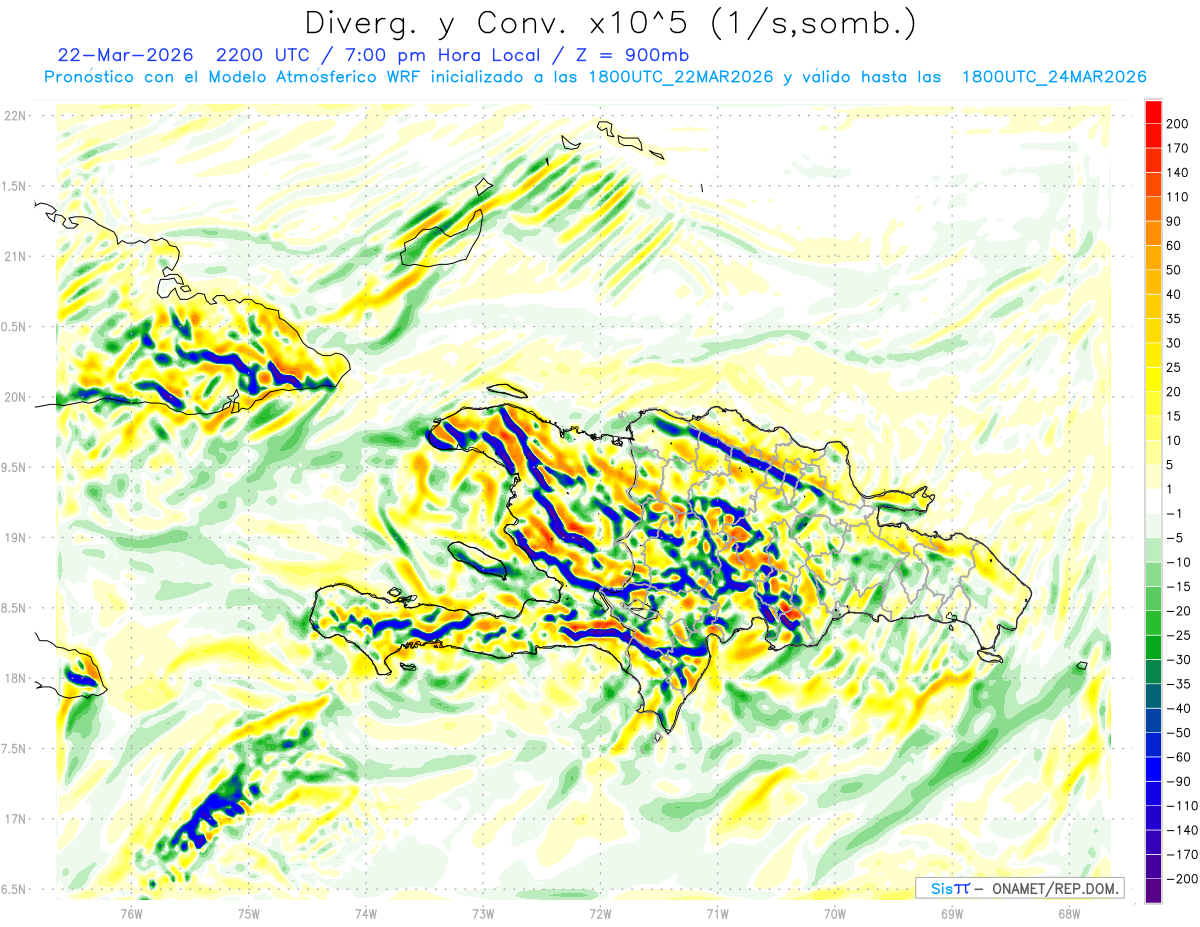
Task: Click the Gonave island in the gulf
Action: click(478, 559)
